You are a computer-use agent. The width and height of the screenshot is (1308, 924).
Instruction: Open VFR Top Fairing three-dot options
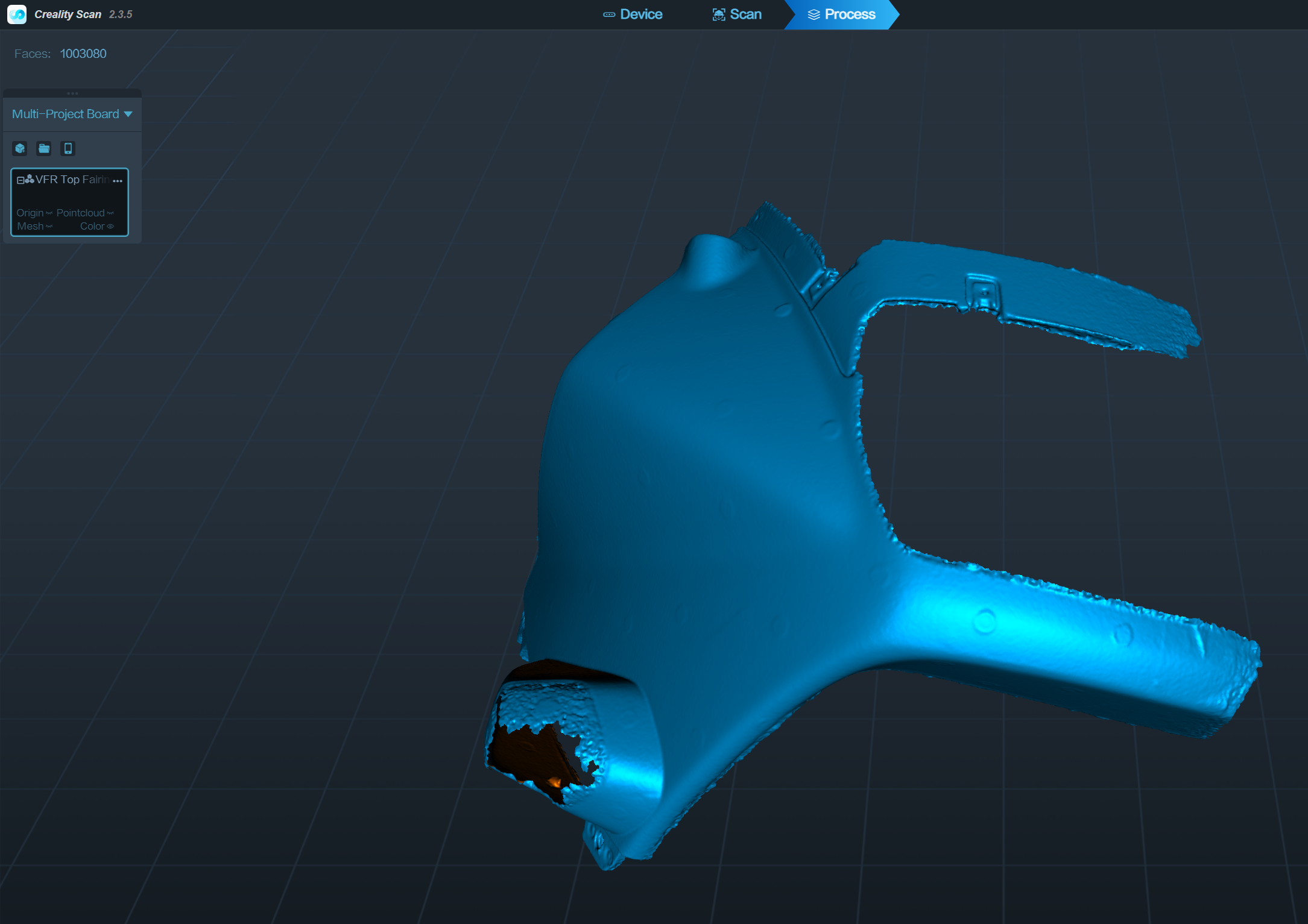118,180
